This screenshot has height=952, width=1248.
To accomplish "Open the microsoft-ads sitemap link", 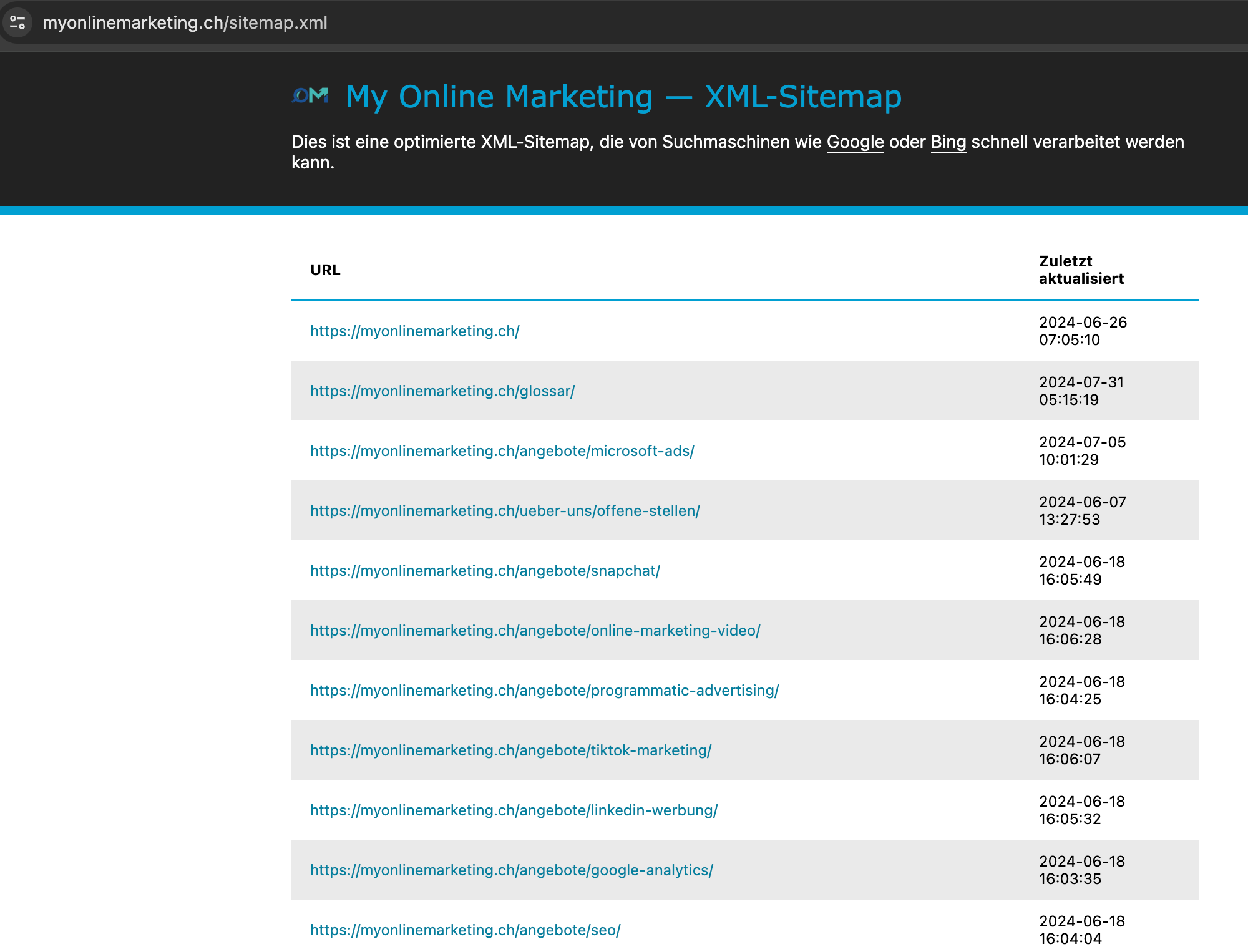I will point(502,451).
